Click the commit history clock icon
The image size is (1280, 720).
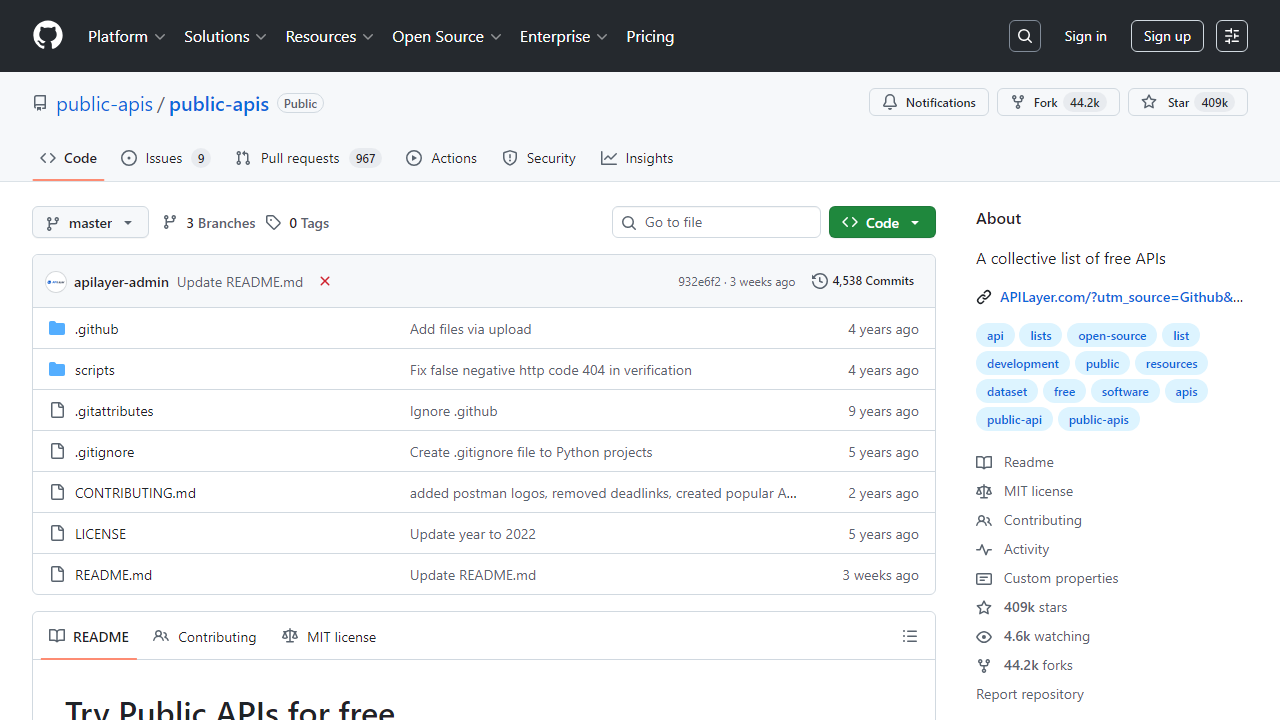click(820, 280)
